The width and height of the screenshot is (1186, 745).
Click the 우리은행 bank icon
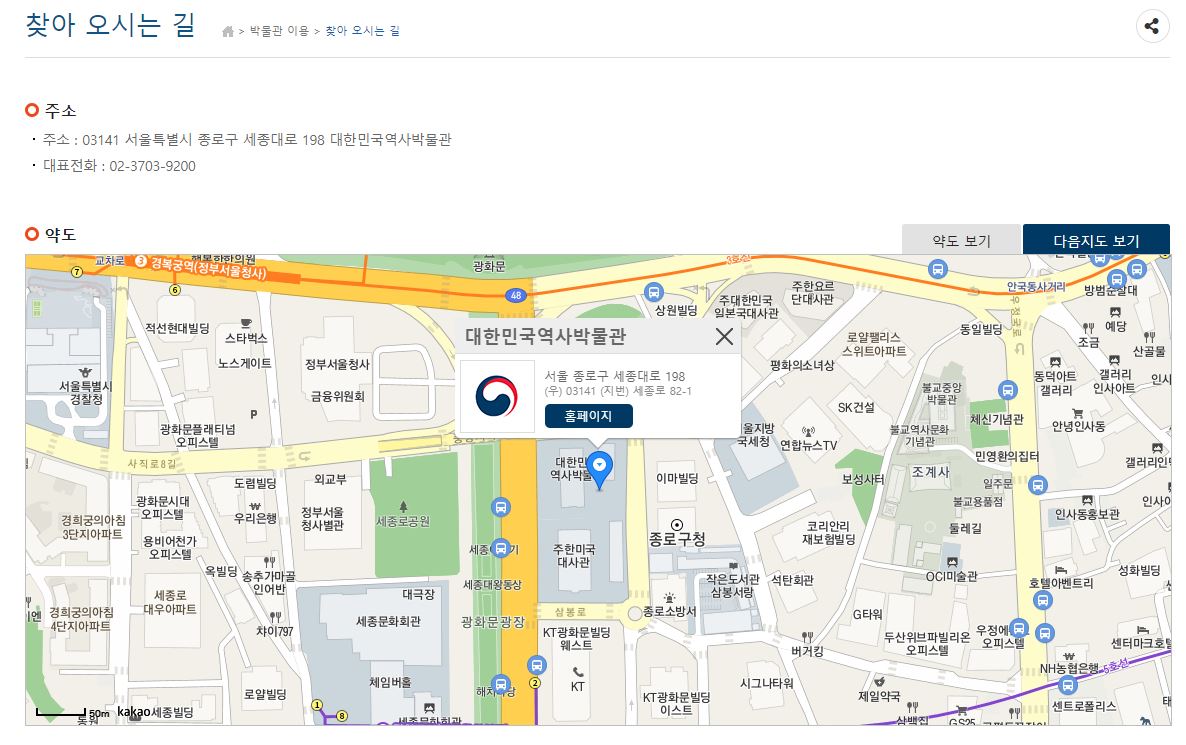[255, 505]
